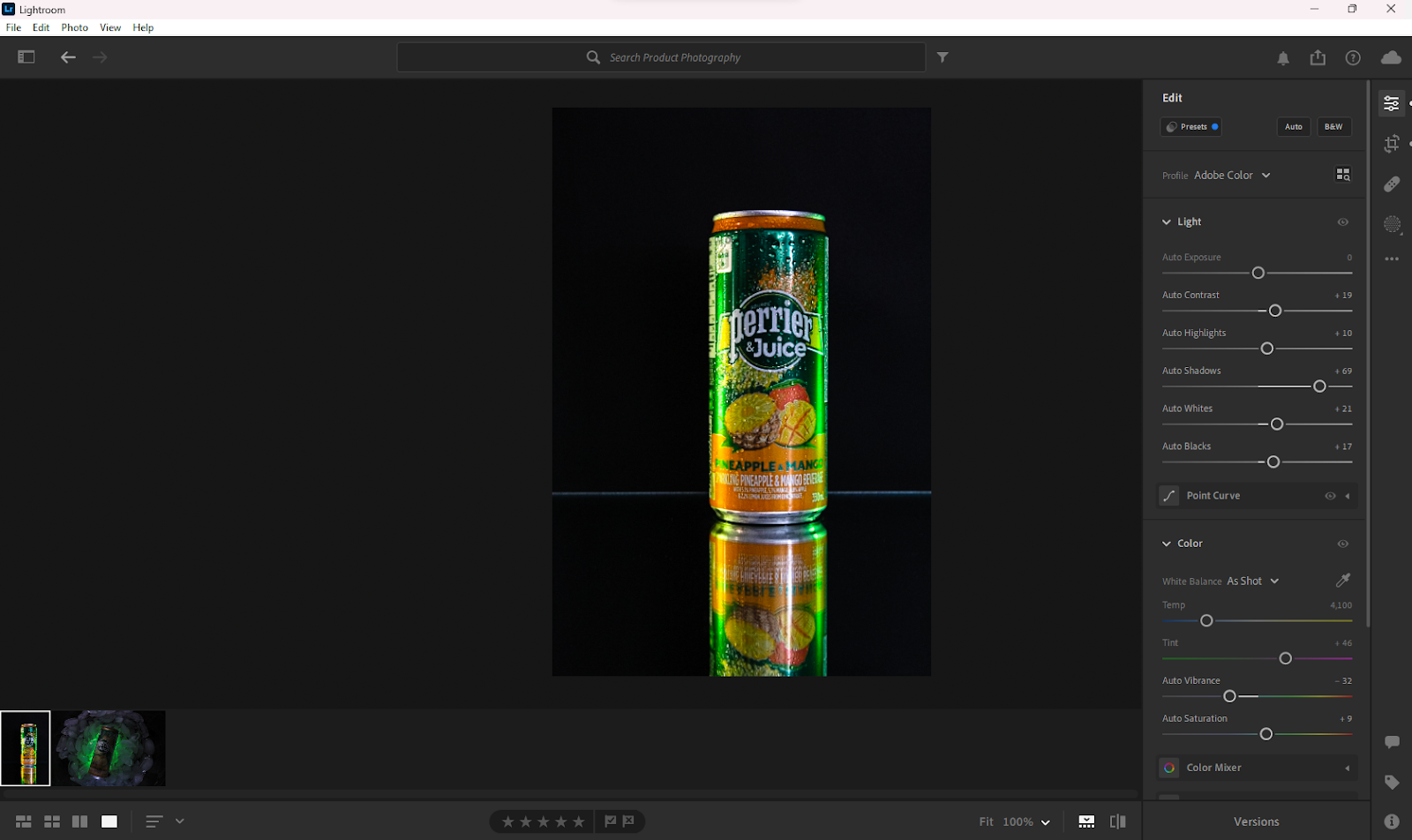
Task: Select the Perrier can filmstrip thumbnail
Action: (26, 748)
